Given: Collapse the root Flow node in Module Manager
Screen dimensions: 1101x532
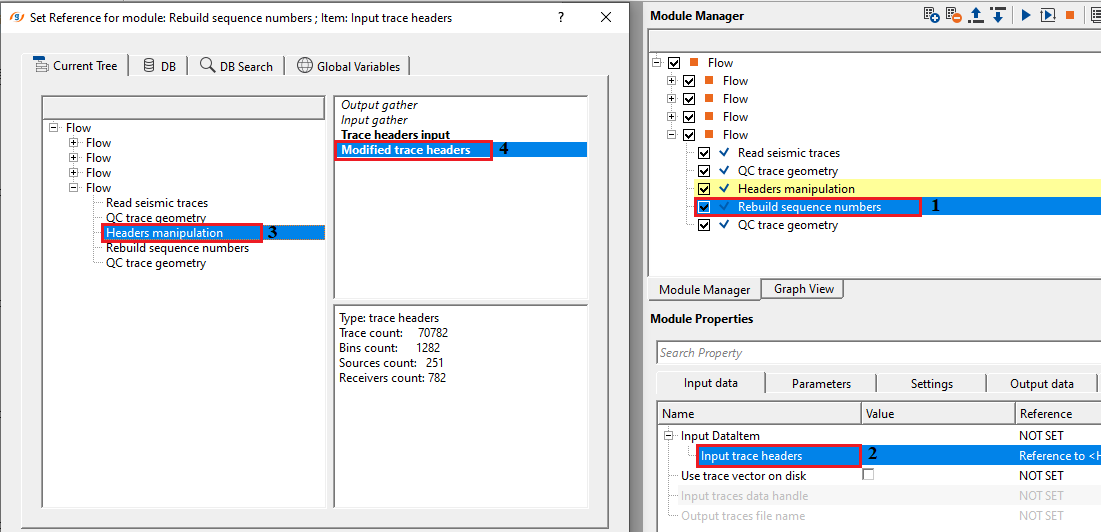Looking at the screenshot, I should point(657,63).
